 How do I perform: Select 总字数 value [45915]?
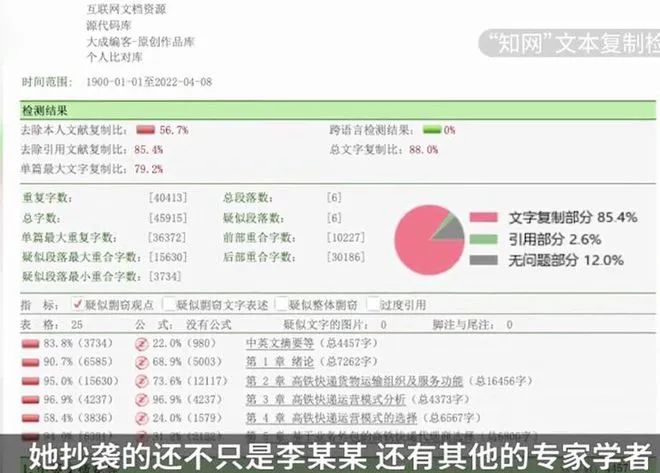click(168, 218)
